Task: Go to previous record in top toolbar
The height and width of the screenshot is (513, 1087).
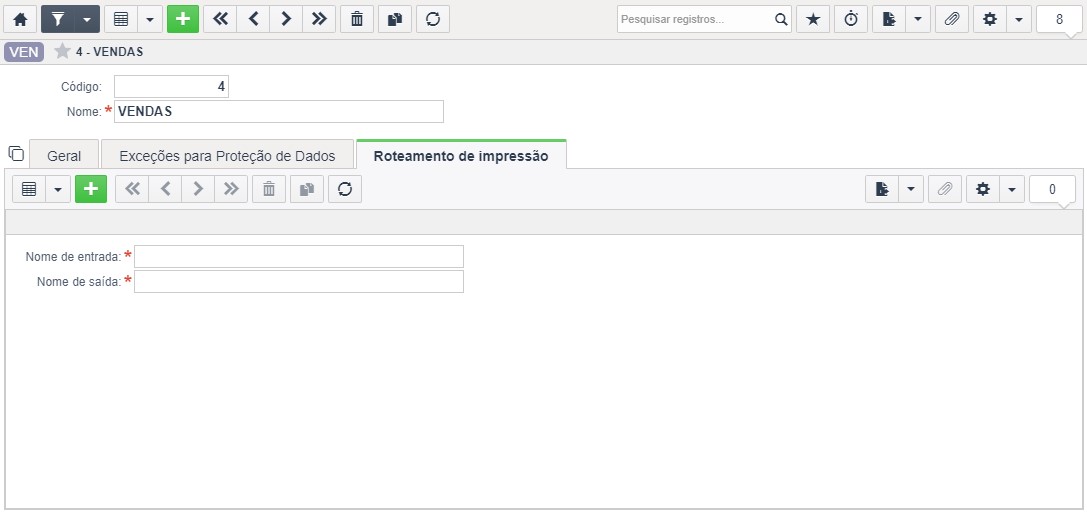Action: click(x=253, y=19)
